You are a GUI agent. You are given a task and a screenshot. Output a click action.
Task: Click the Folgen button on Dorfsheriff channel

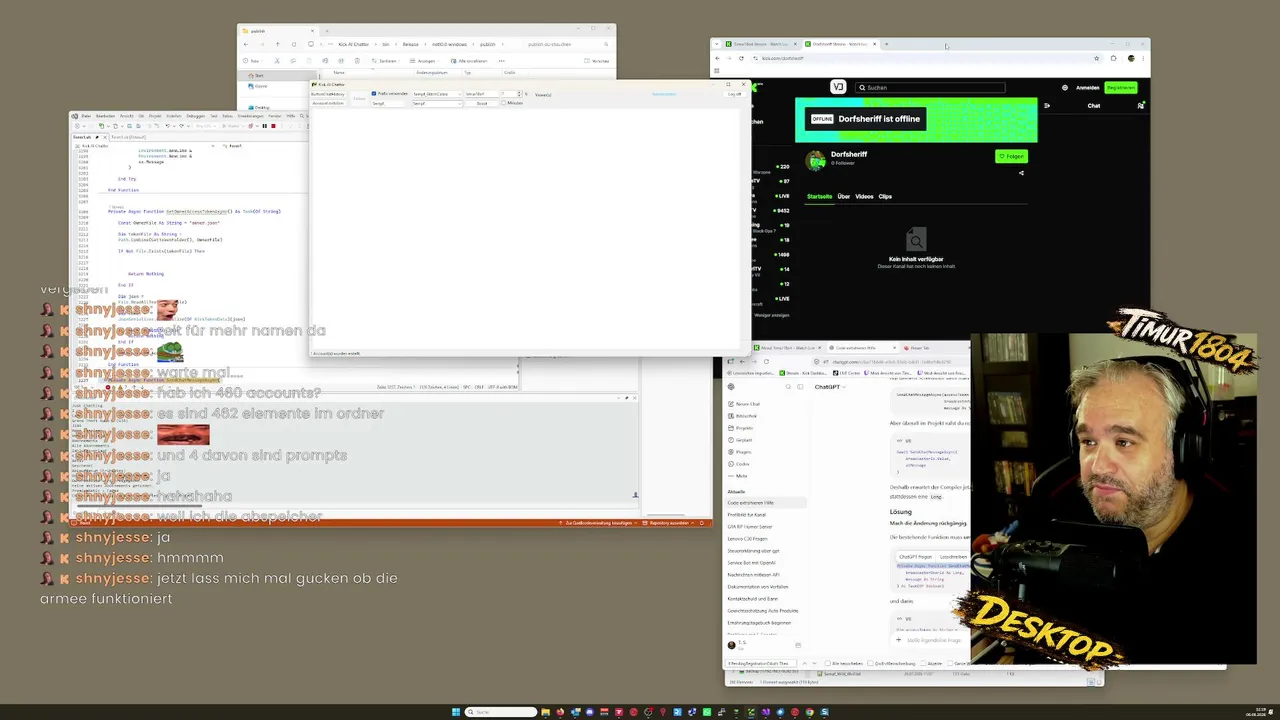pos(1012,156)
